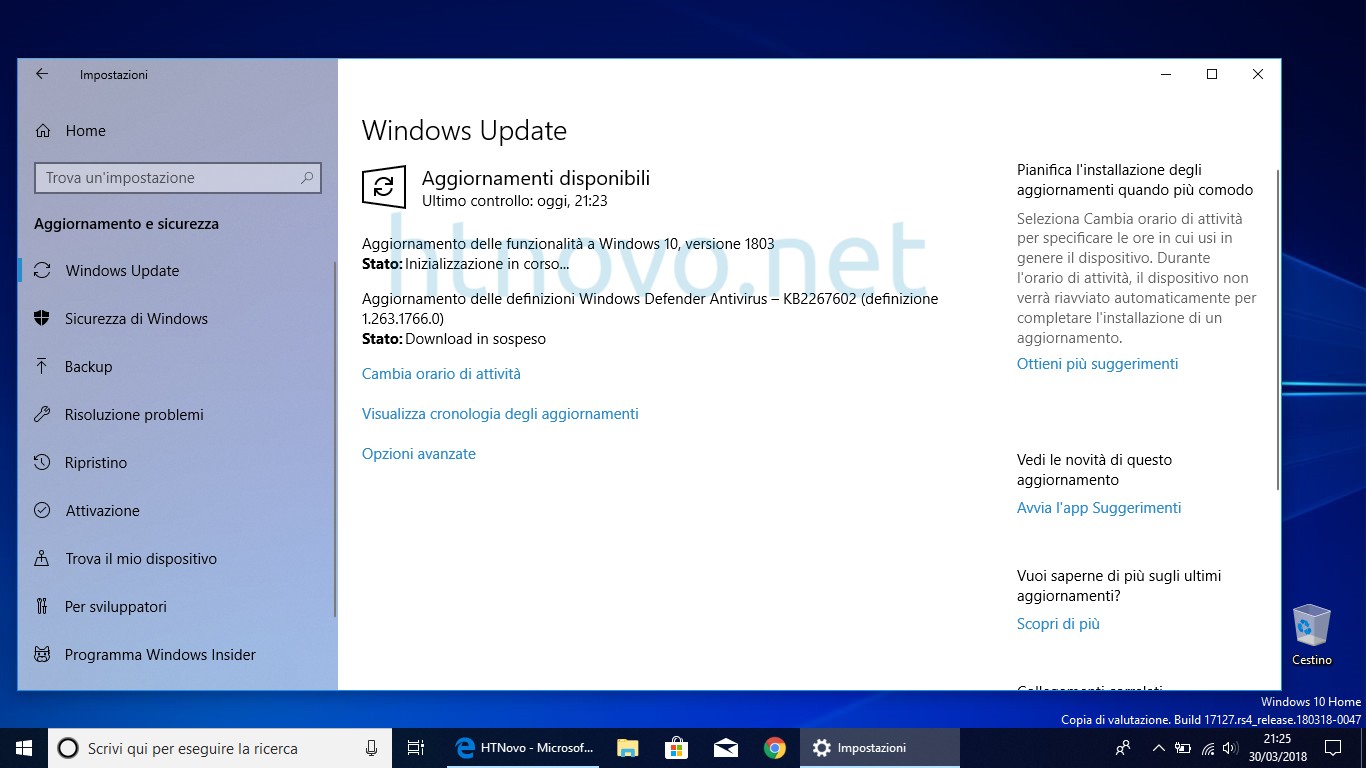Open Visualizza cronologia degli aggiornamenti
The width and height of the screenshot is (1366, 768).
pyautogui.click(x=500, y=413)
